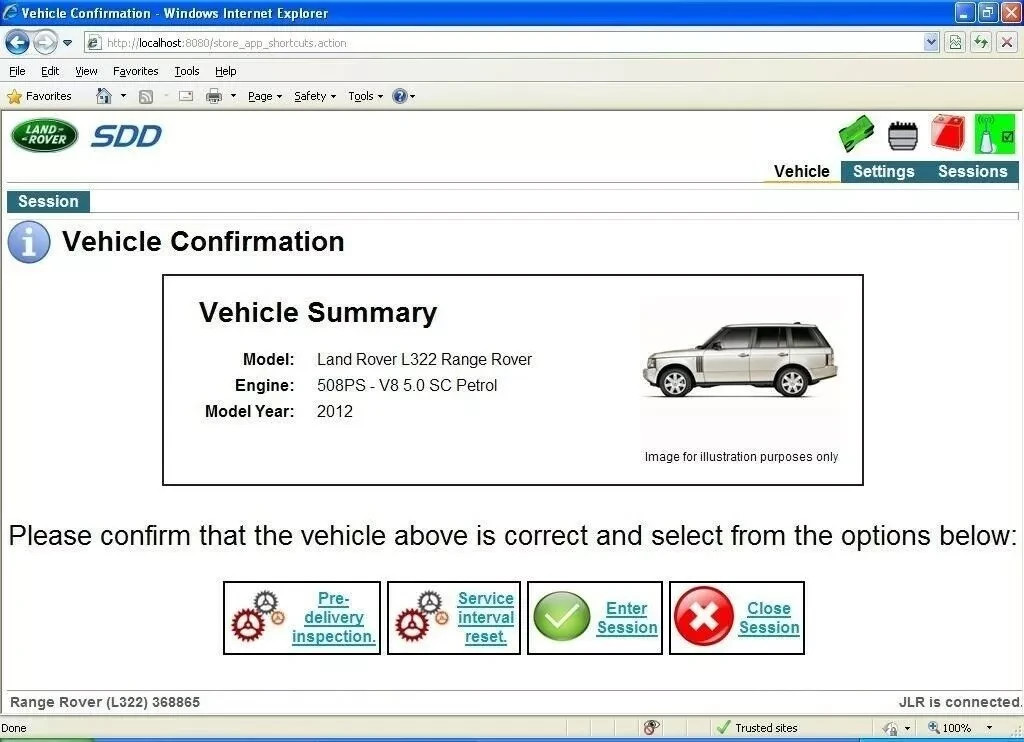Click the Land Rover logo
This screenshot has height=742, width=1024.
(44, 135)
